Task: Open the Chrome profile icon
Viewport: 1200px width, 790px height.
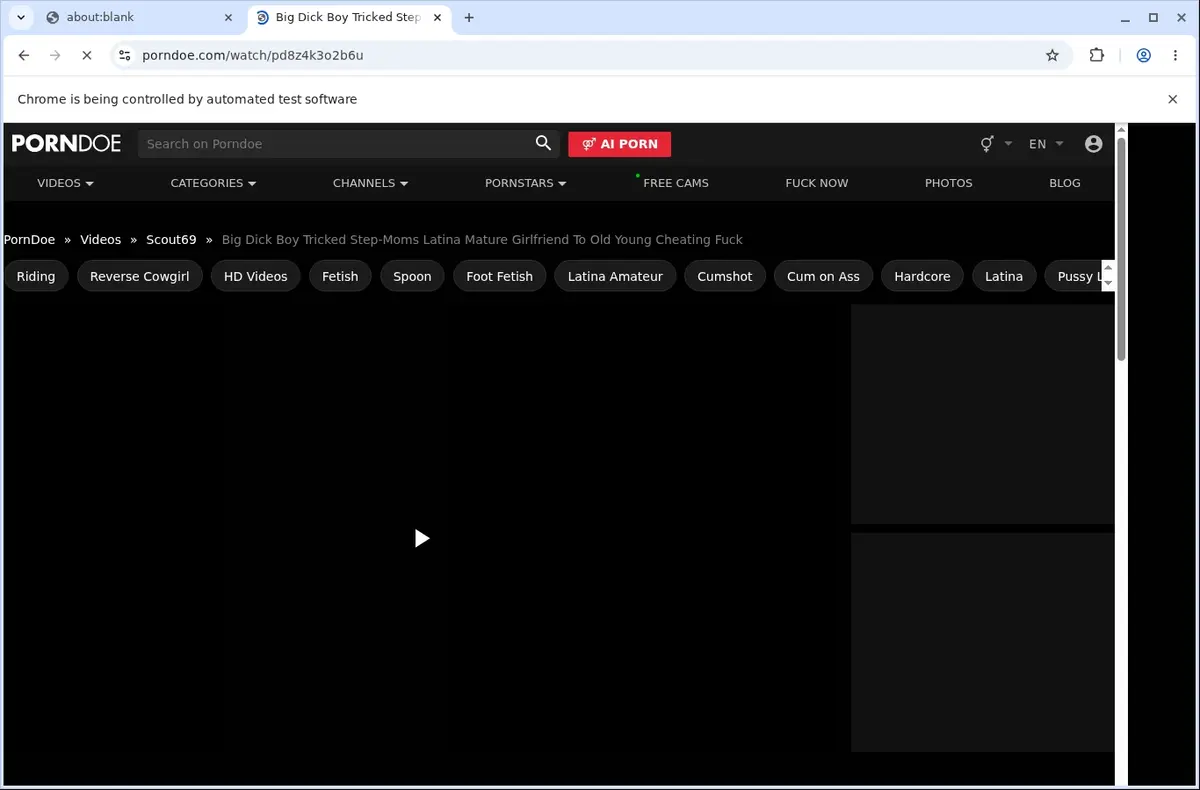Action: (1144, 55)
